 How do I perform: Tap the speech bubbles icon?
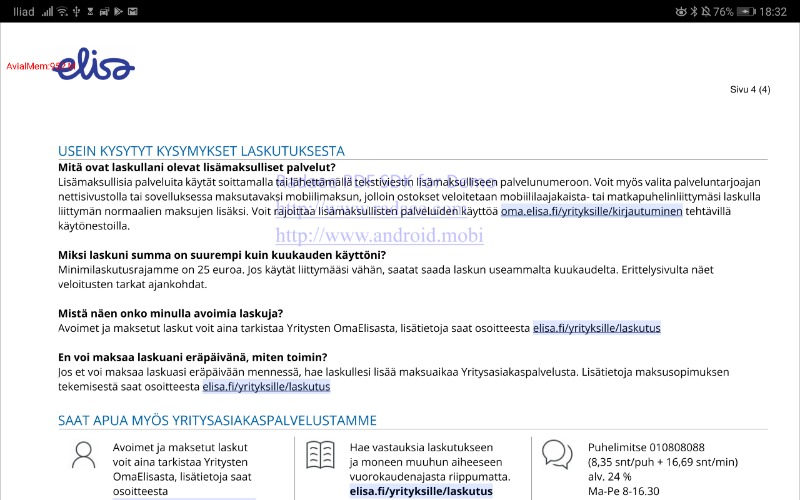tap(557, 454)
